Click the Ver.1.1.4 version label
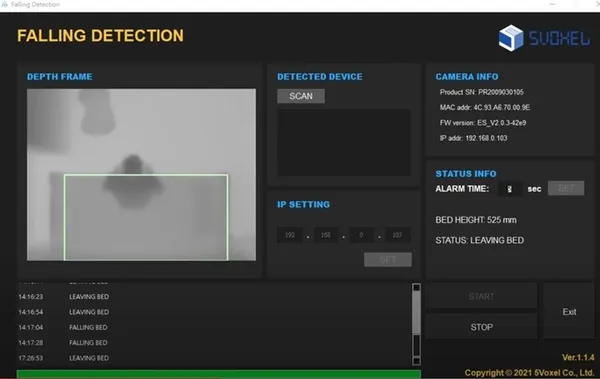 point(578,358)
